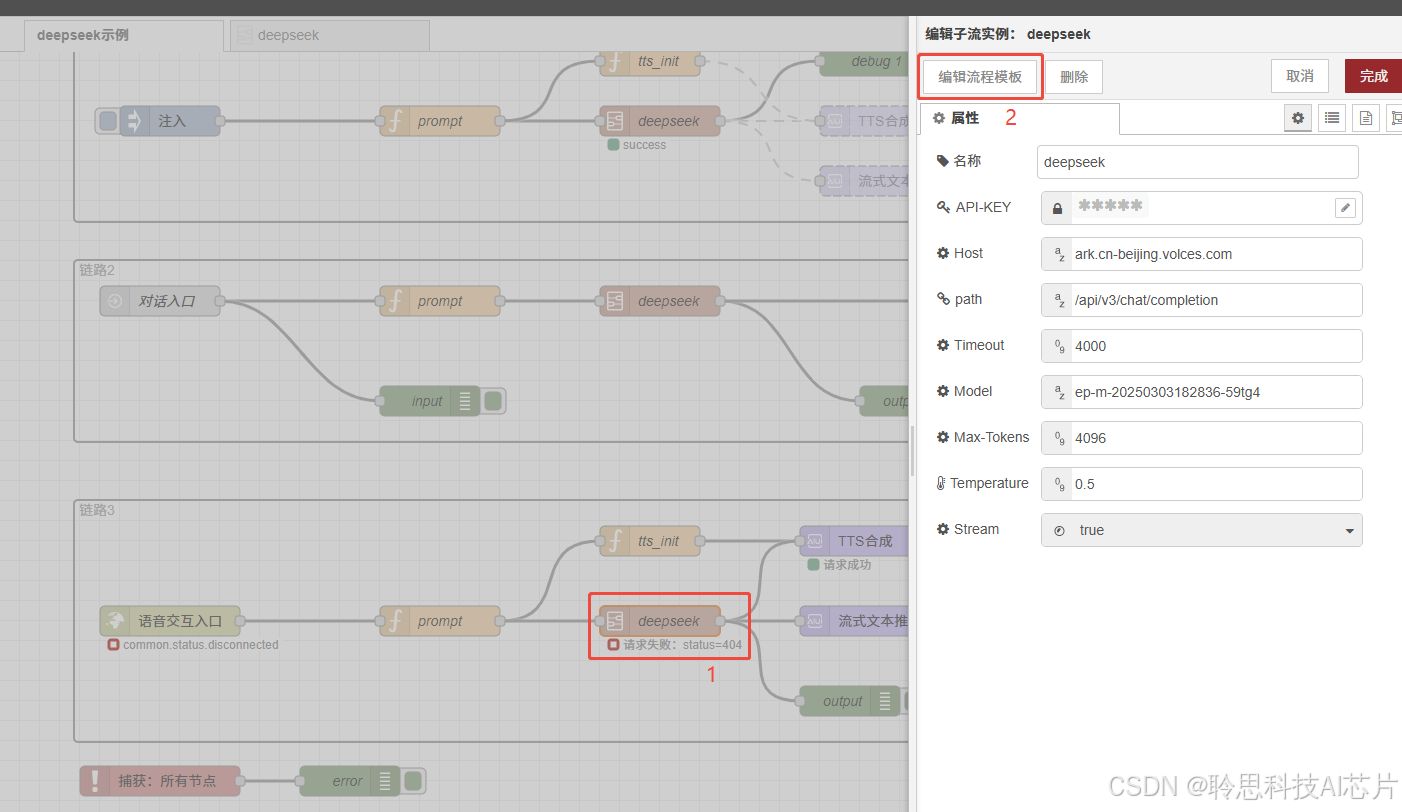The width and height of the screenshot is (1402, 812).
Task: Click the 编辑流程模板 button
Action: (x=980, y=77)
